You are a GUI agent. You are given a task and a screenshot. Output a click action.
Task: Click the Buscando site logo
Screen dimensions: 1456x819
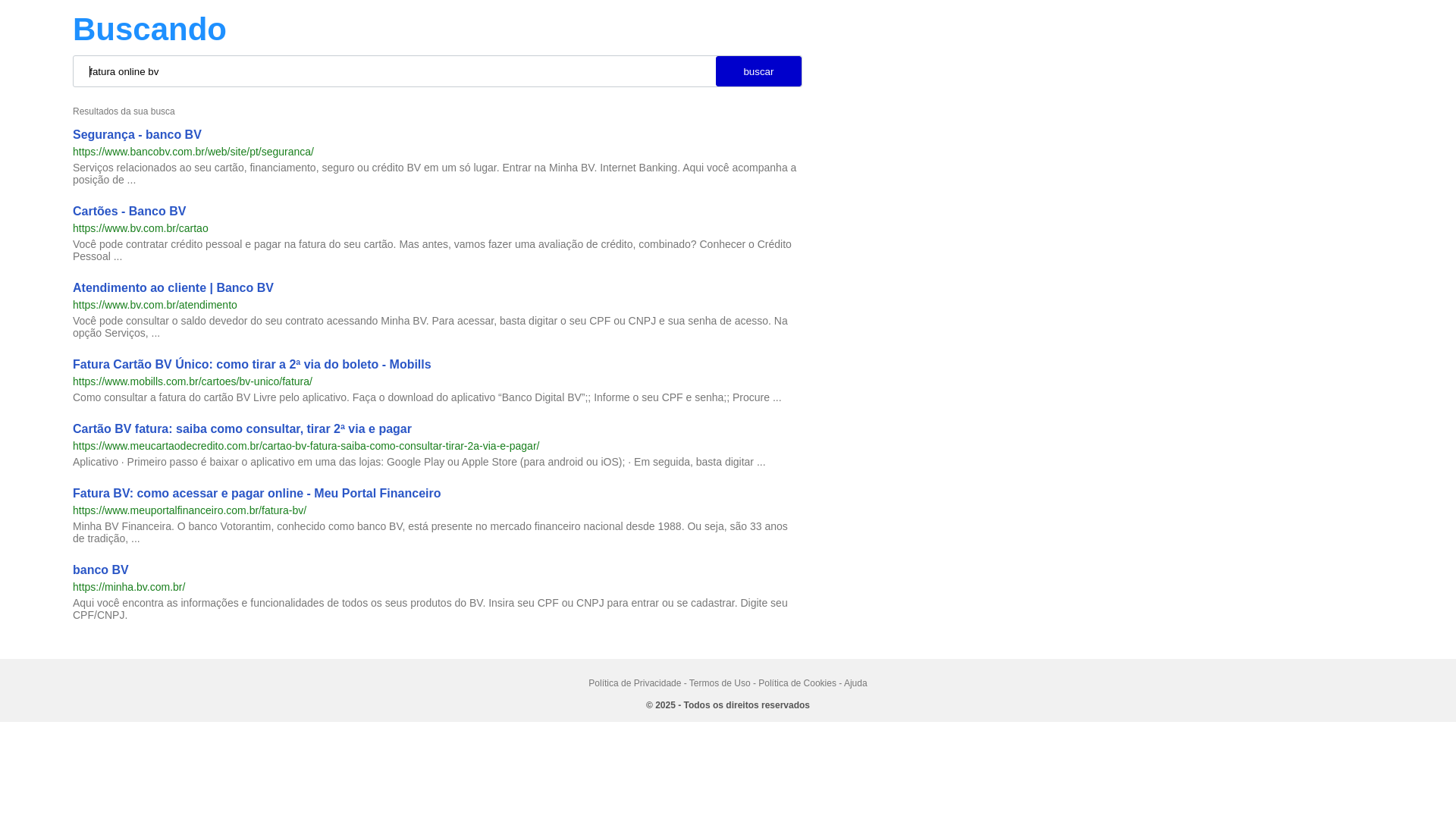click(x=149, y=30)
